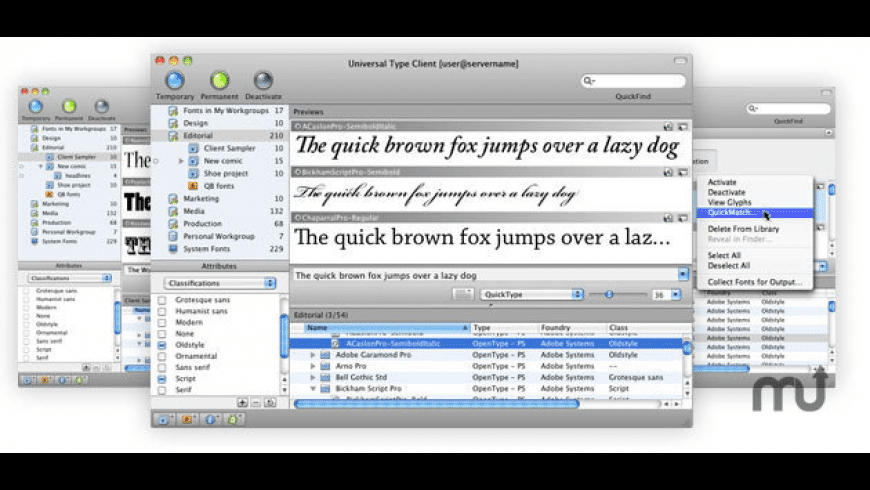Open the QuickType preview type dropdown
870x490 pixels.
(531, 295)
